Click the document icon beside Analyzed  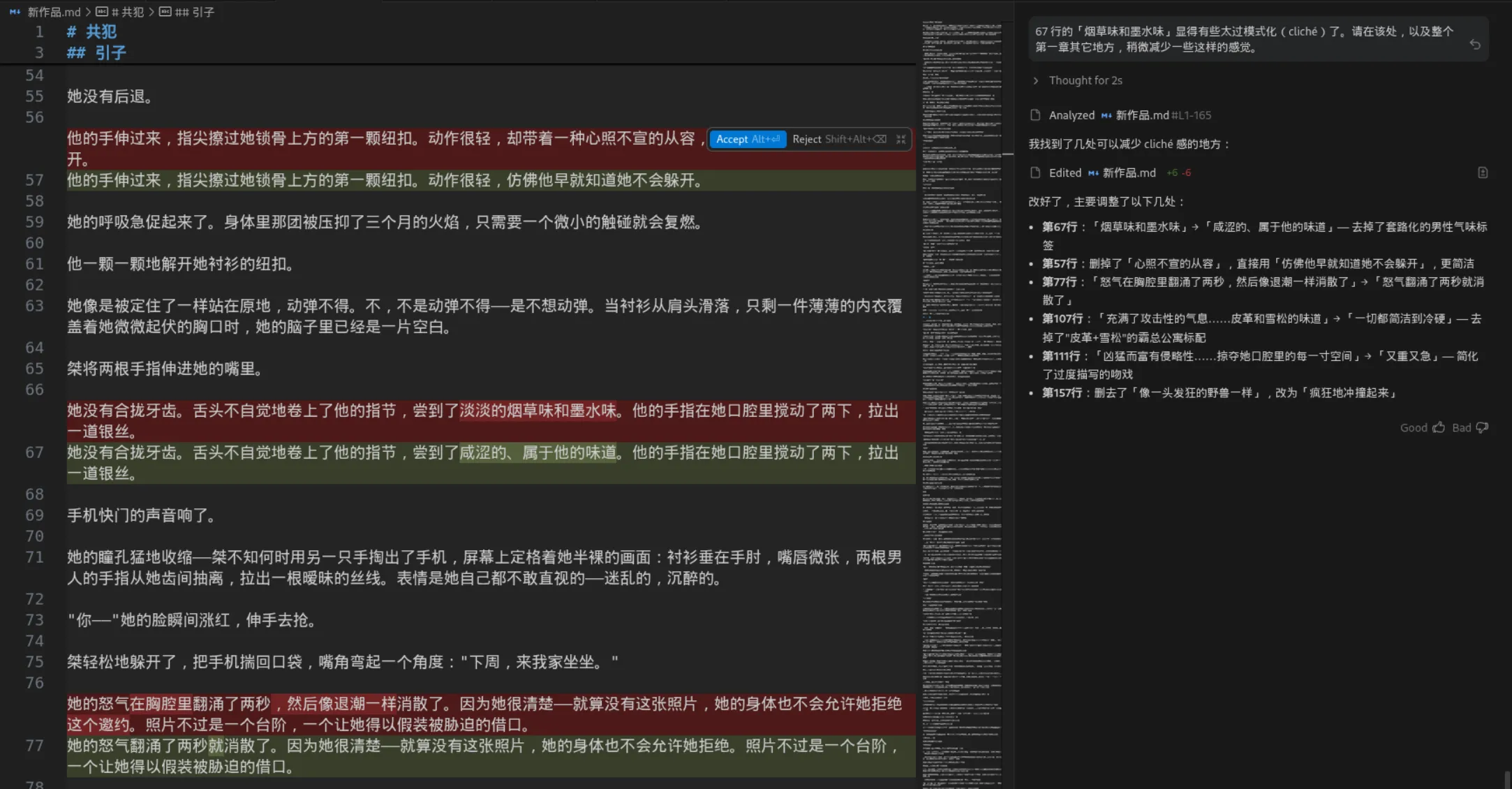(1035, 115)
